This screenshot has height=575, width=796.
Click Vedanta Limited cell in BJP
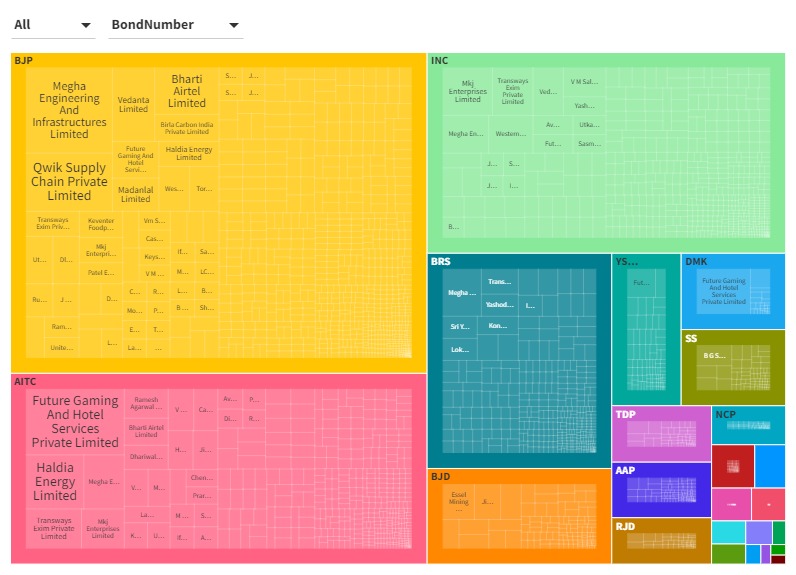(134, 105)
